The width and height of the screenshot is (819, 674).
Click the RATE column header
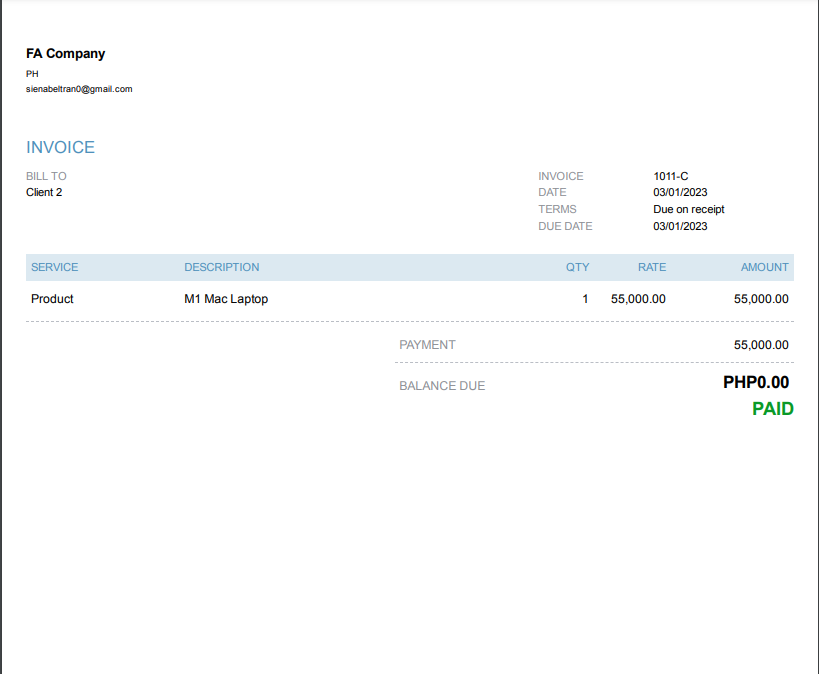(x=652, y=267)
